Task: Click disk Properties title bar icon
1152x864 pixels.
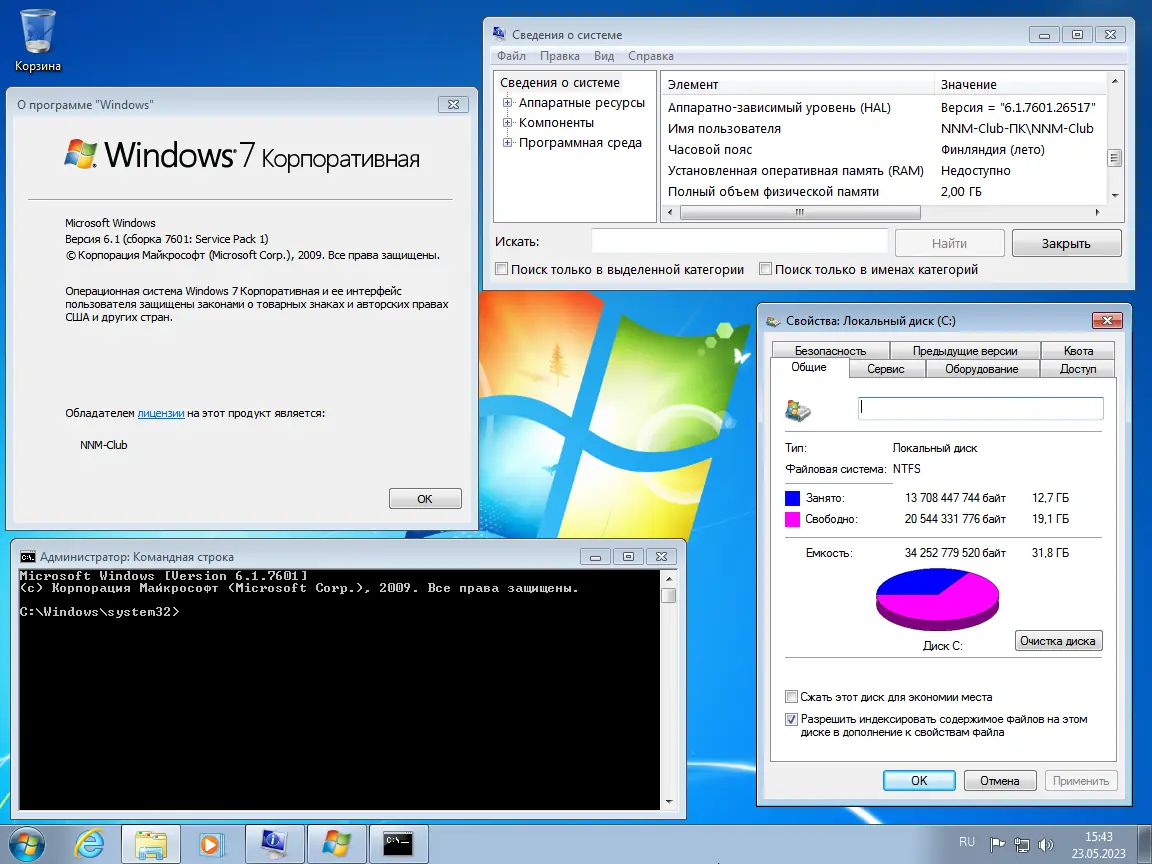Action: 773,320
